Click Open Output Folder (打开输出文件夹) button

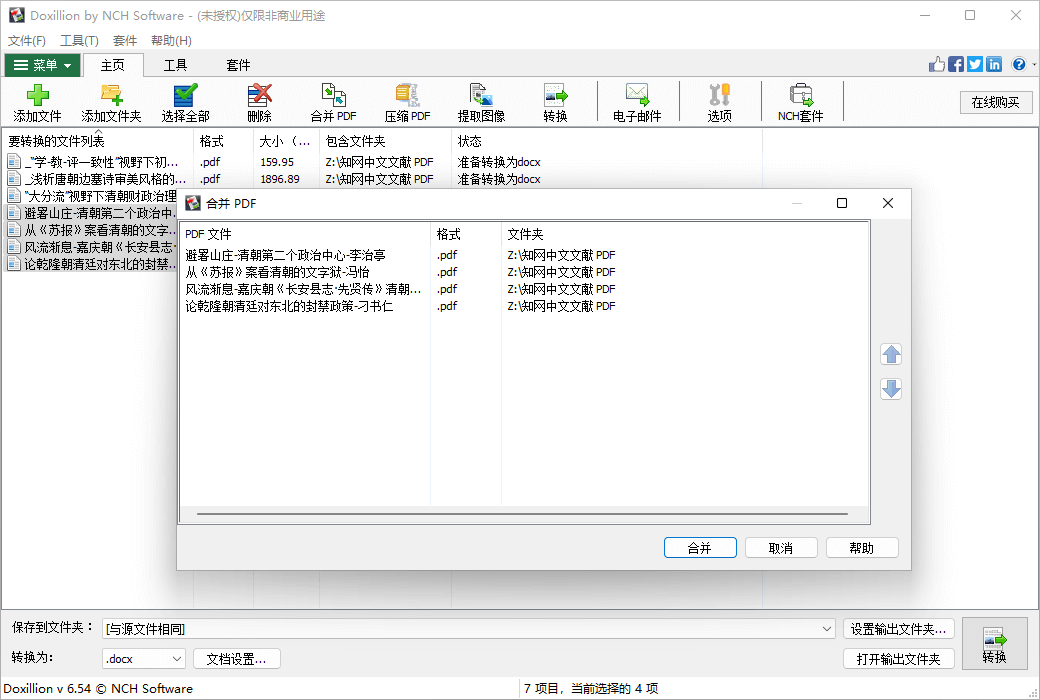(x=899, y=659)
